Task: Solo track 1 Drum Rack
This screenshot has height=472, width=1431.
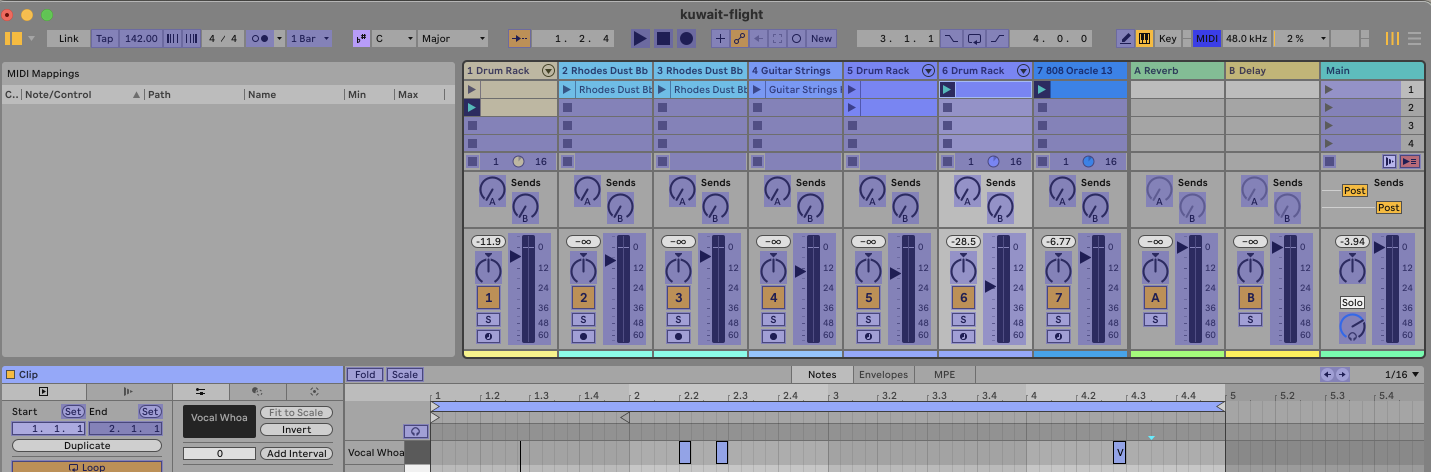Action: coord(488,319)
